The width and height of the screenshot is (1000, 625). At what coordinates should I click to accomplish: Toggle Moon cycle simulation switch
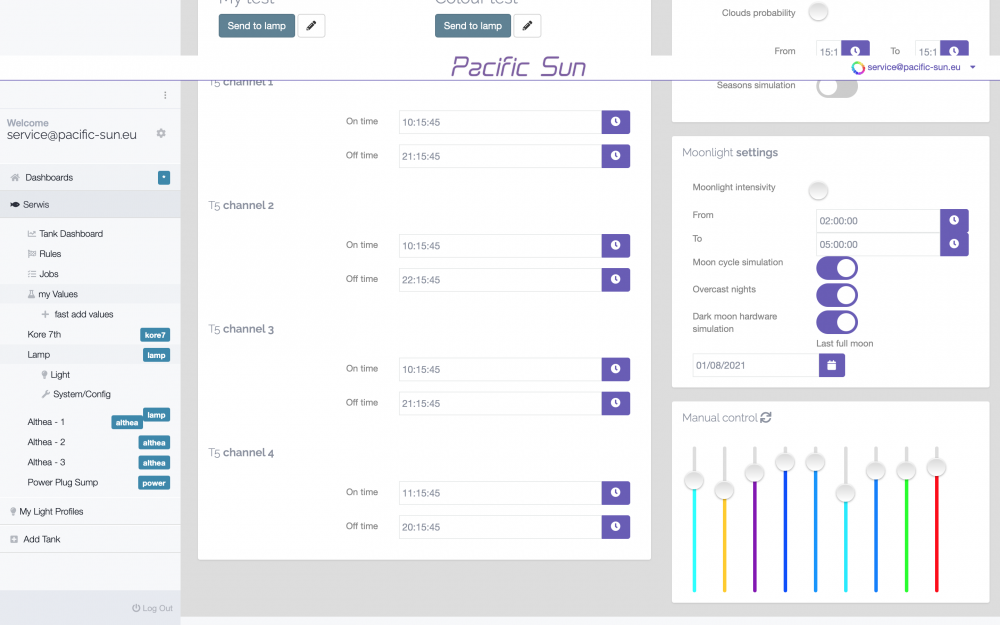pos(837,268)
